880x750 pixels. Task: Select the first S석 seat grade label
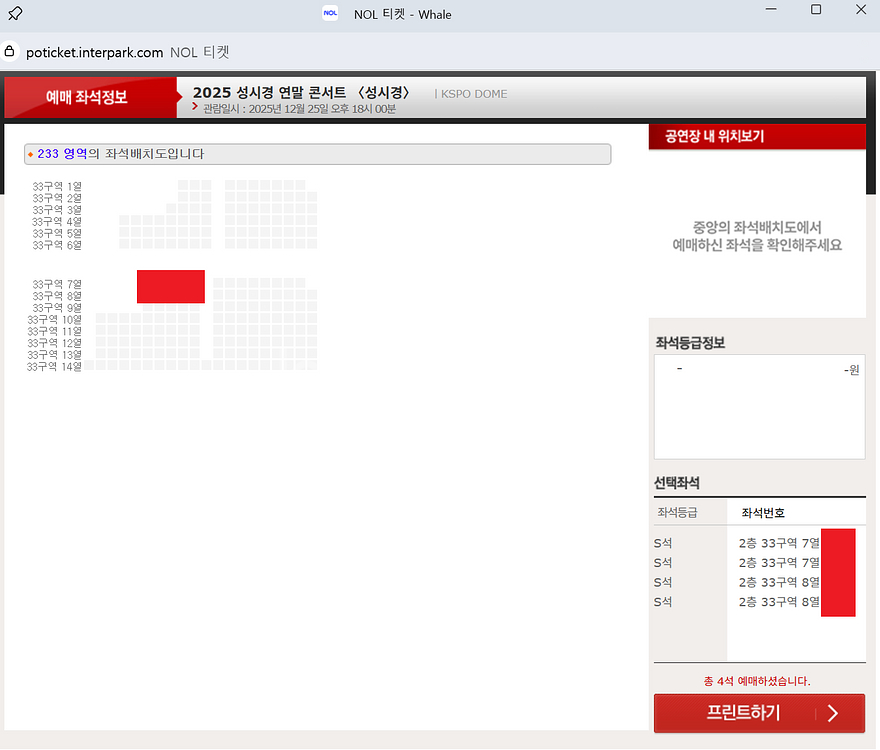coord(662,542)
